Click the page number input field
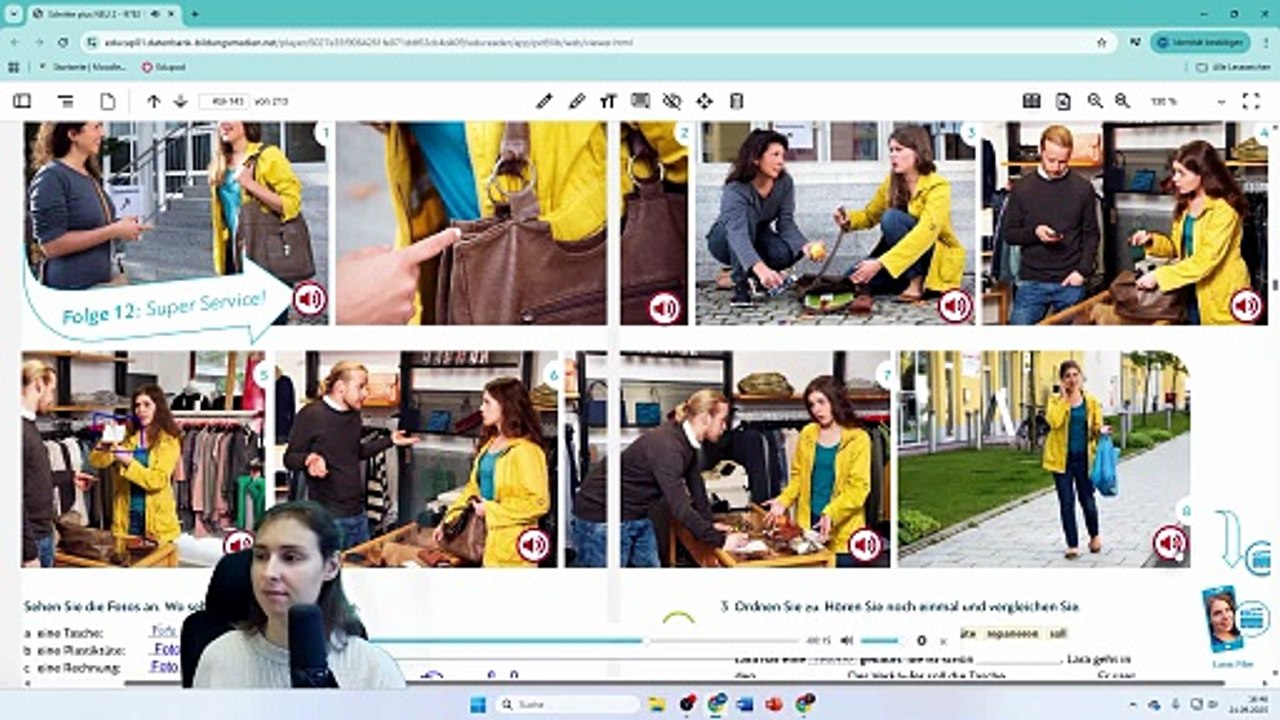This screenshot has width=1280, height=720. click(224, 101)
